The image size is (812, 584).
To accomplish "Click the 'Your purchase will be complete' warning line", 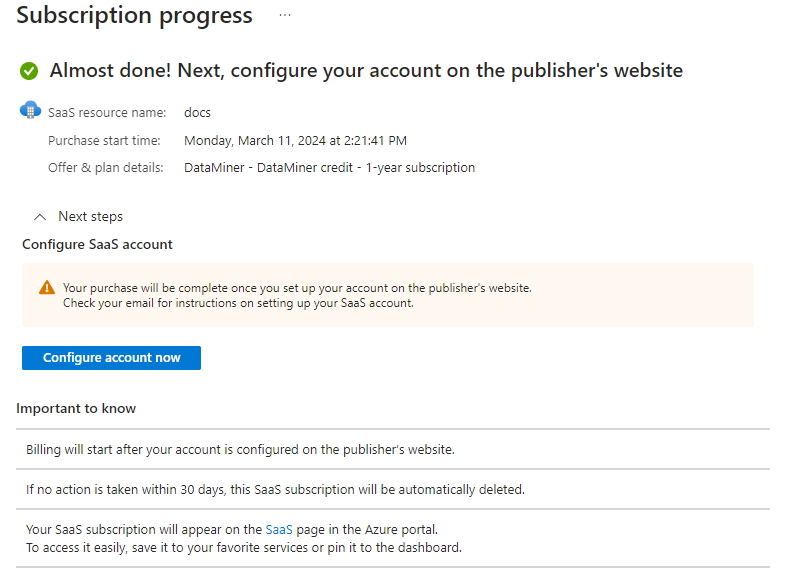I will click(x=297, y=288).
